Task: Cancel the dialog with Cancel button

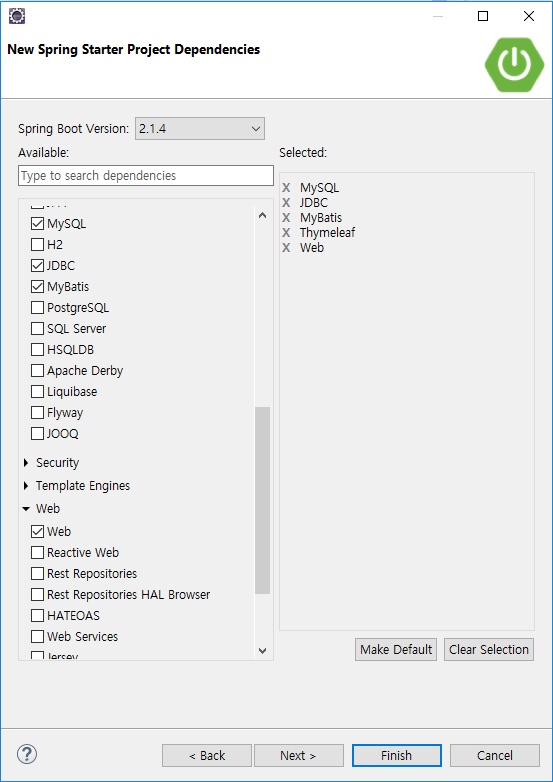Action: [495, 756]
